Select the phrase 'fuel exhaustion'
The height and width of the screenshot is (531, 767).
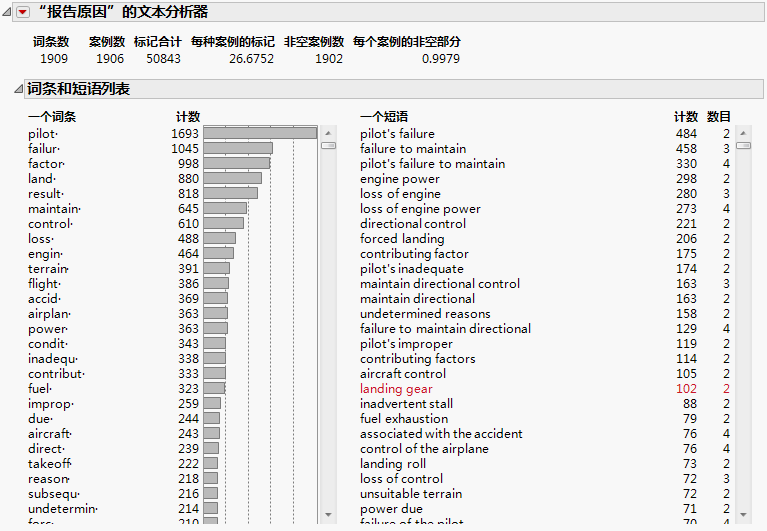click(404, 419)
